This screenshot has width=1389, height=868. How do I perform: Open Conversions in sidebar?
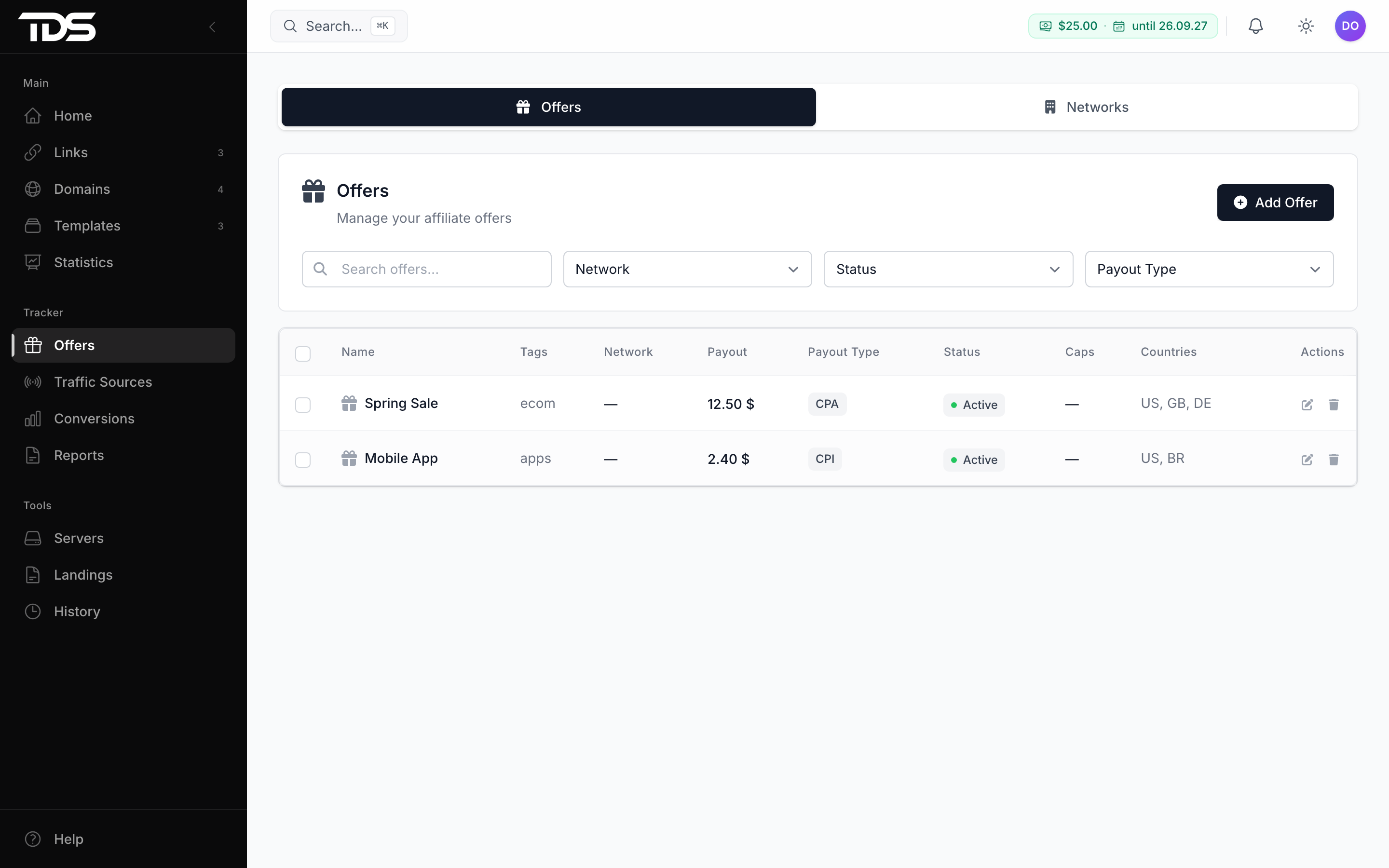tap(123, 419)
